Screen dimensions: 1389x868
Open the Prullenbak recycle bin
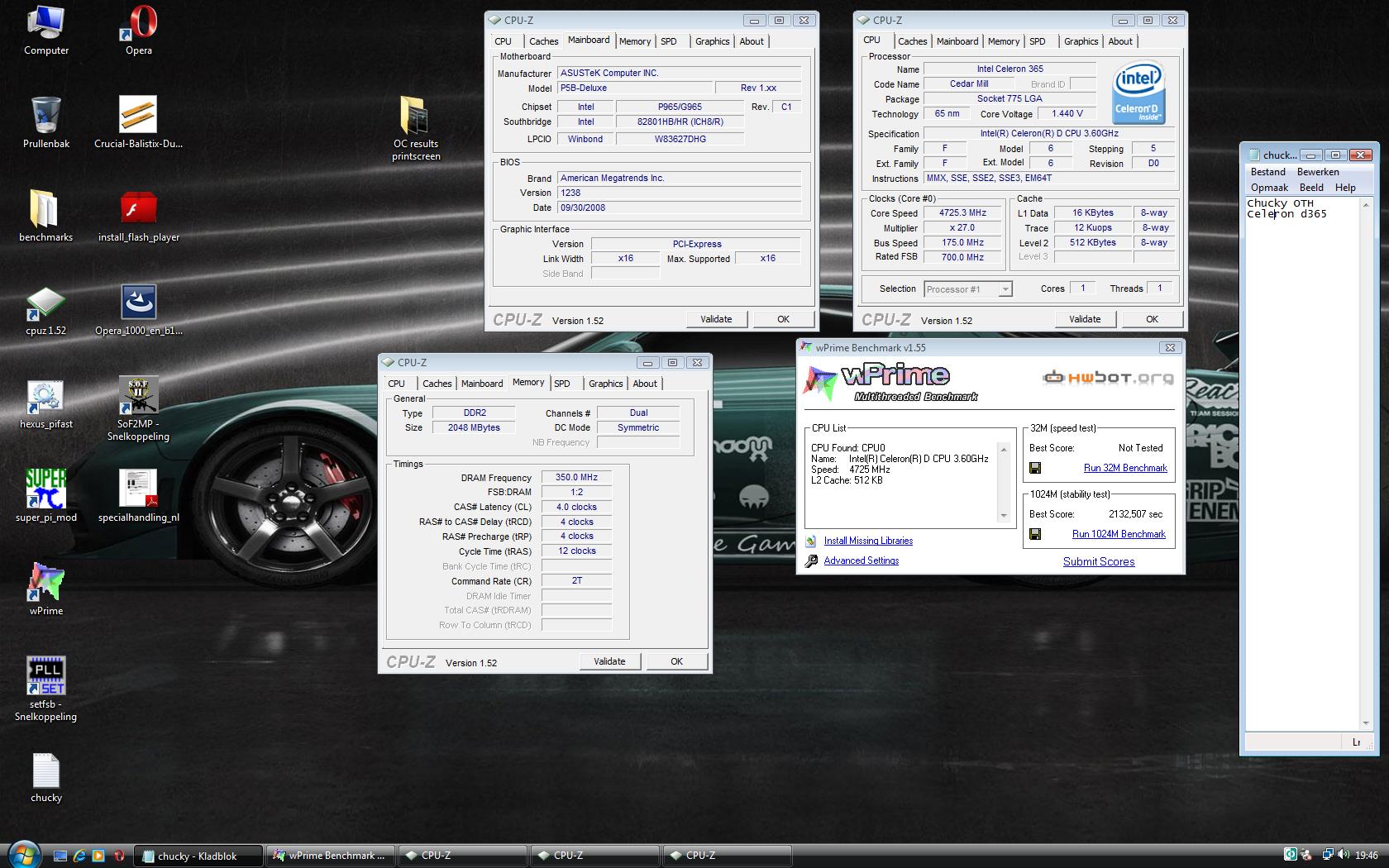coord(46,122)
